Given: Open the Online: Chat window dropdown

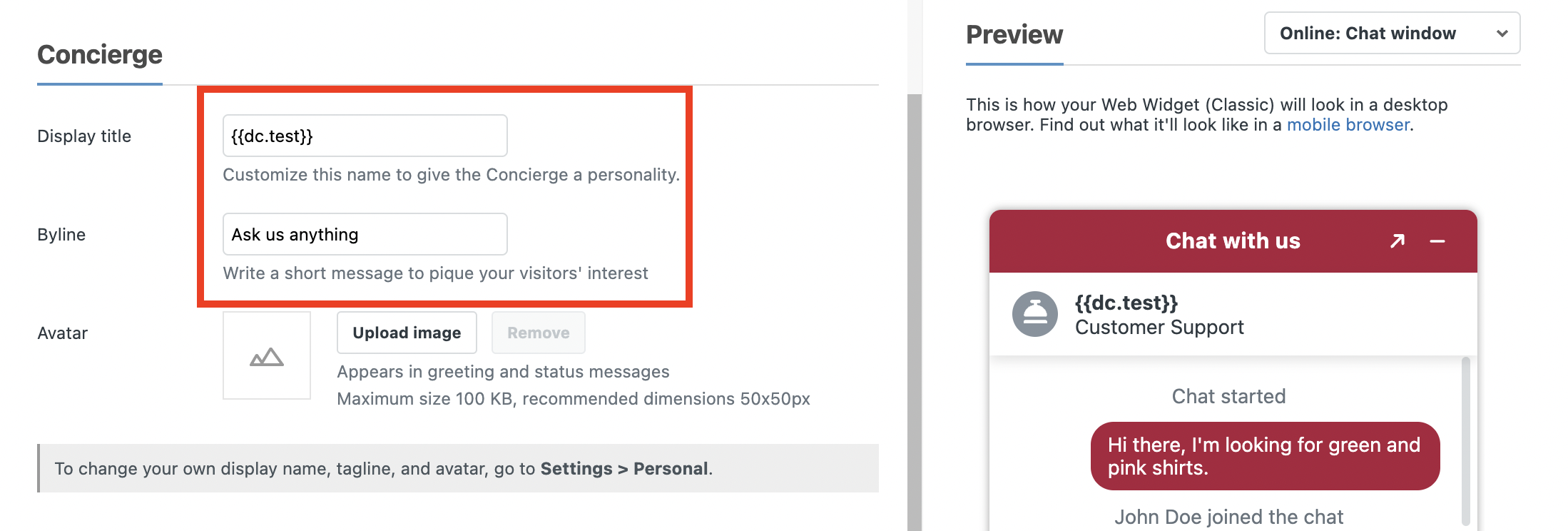Looking at the screenshot, I should click(1391, 34).
